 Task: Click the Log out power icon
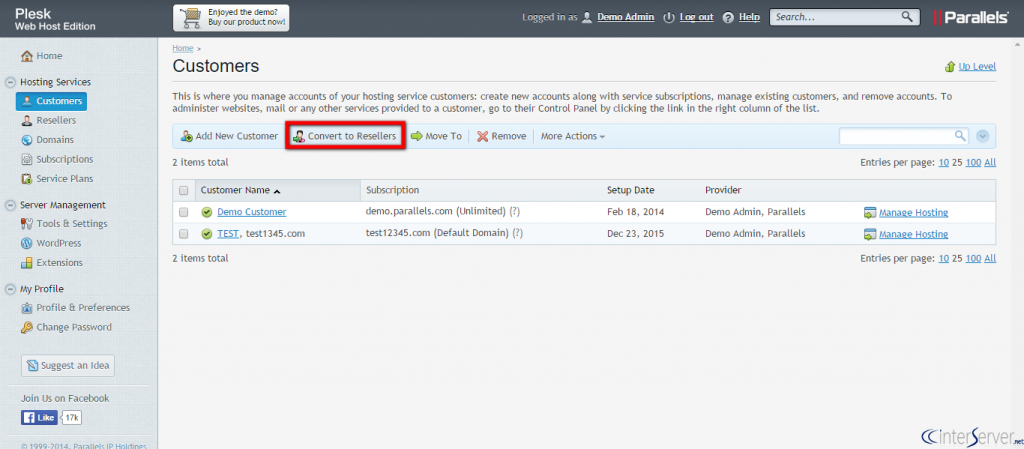(669, 18)
